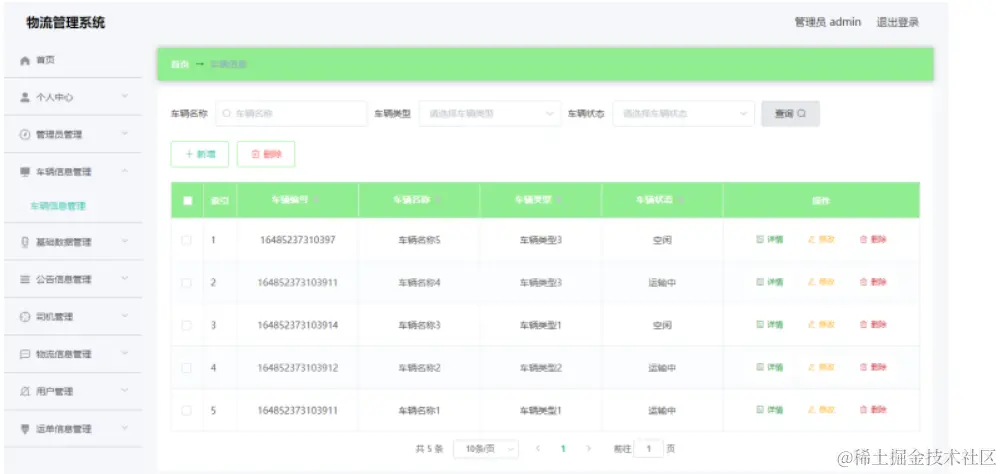Click the 车辆信息管理 monitor icon
1003x474 pixels.
click(25, 172)
